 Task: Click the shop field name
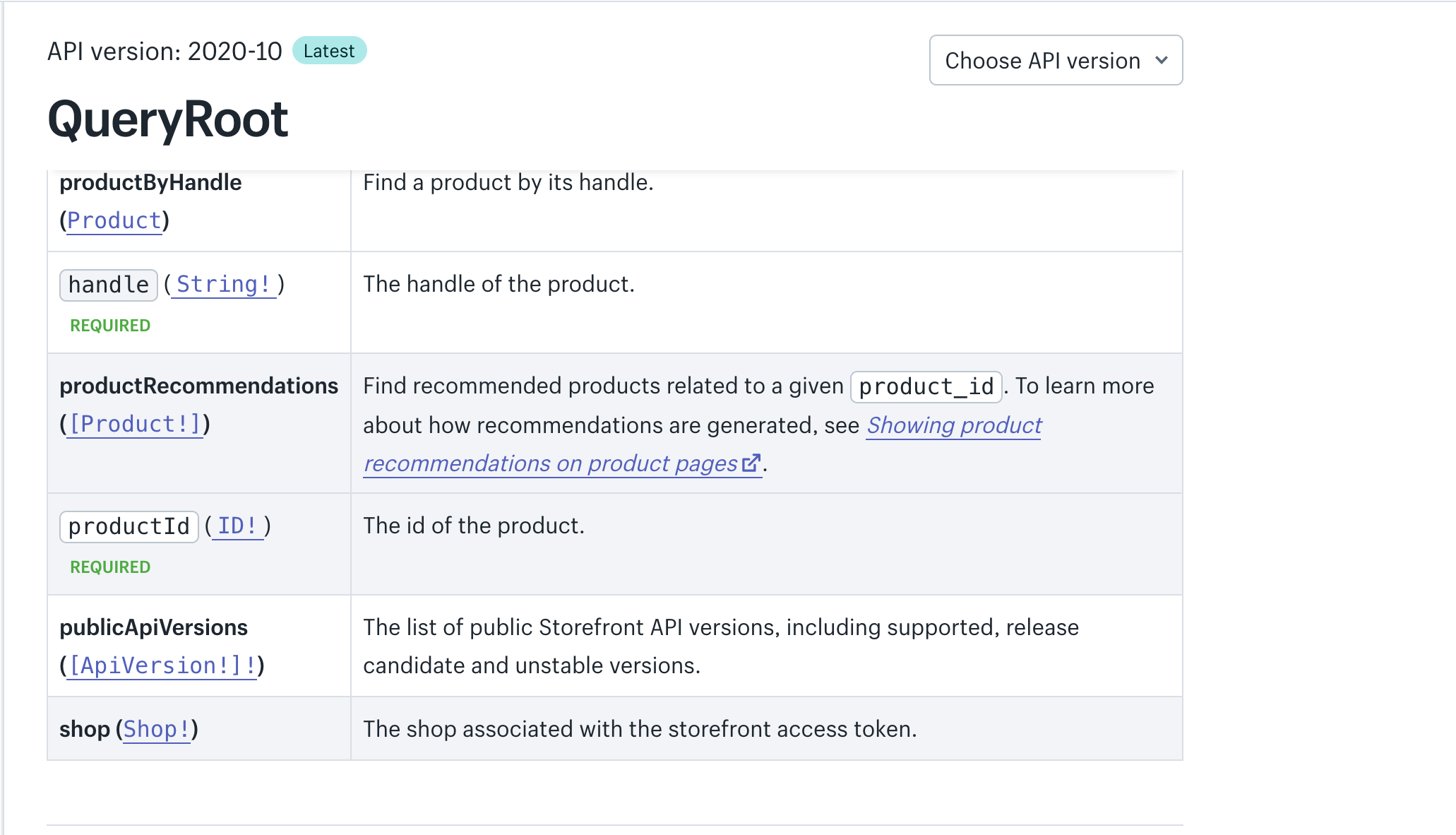(84, 729)
